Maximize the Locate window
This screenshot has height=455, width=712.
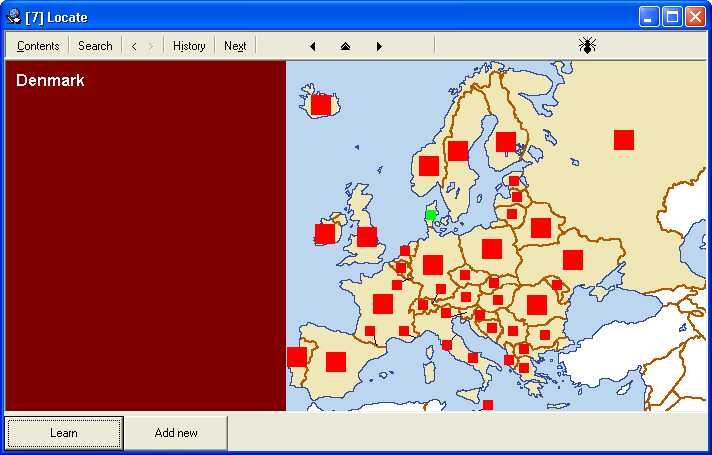(x=672, y=17)
